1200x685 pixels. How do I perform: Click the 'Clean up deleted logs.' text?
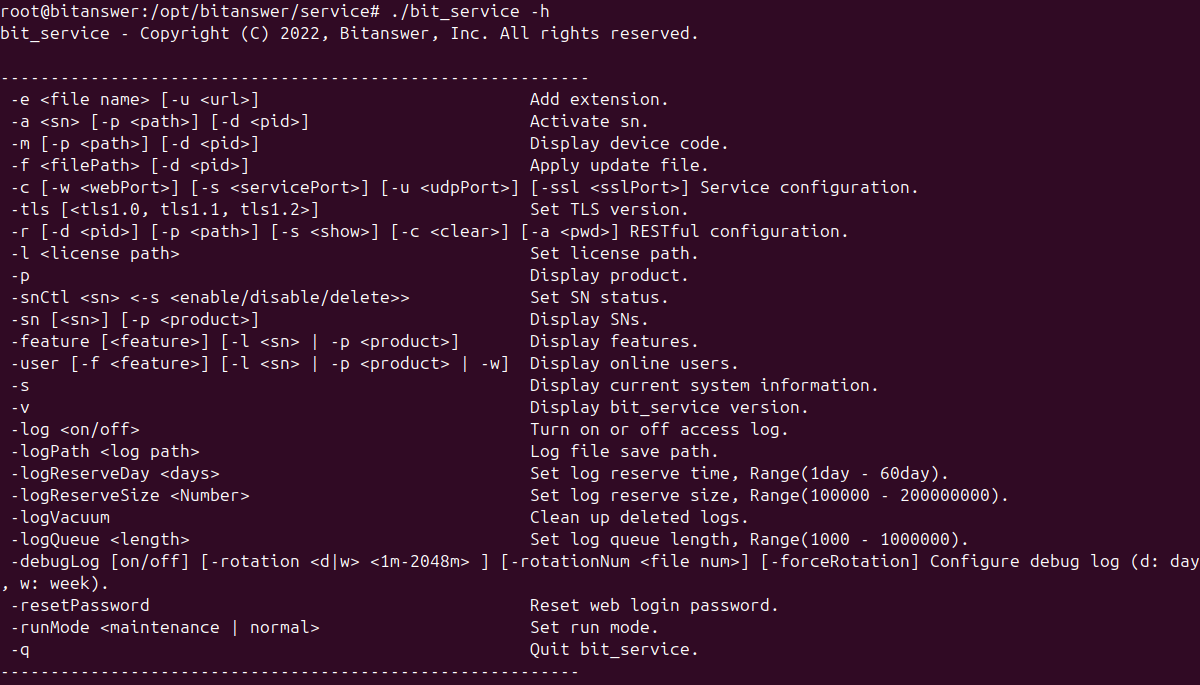[x=639, y=518]
